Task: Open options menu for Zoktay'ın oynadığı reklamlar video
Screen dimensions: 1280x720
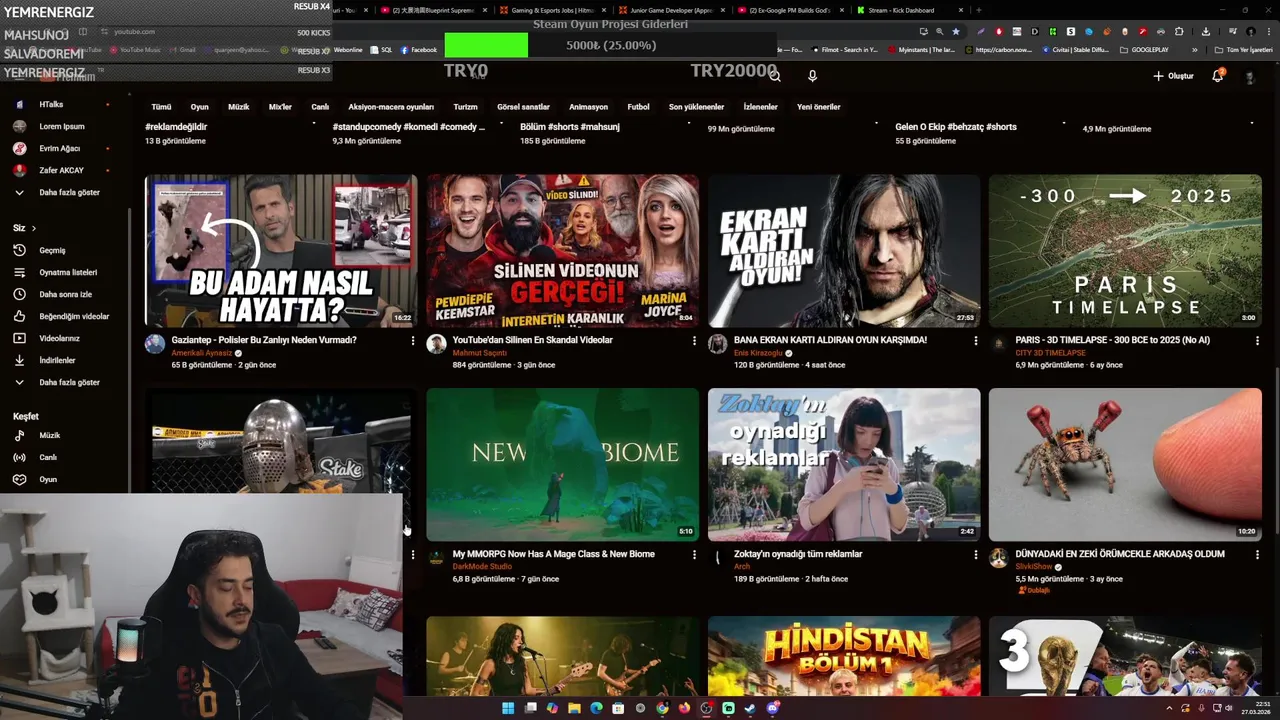Action: click(975, 555)
